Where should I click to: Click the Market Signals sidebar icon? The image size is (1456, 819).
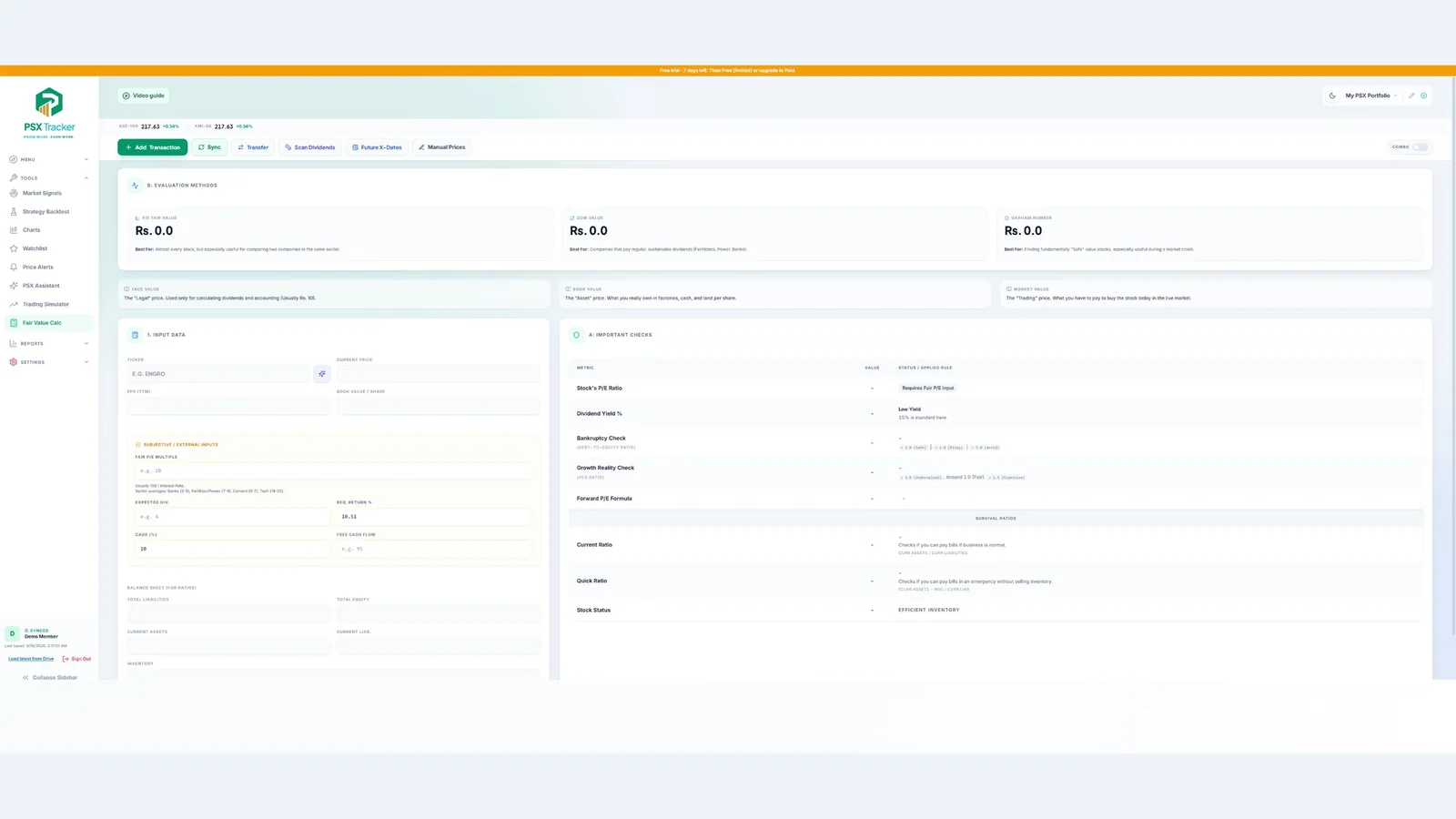pos(14,193)
